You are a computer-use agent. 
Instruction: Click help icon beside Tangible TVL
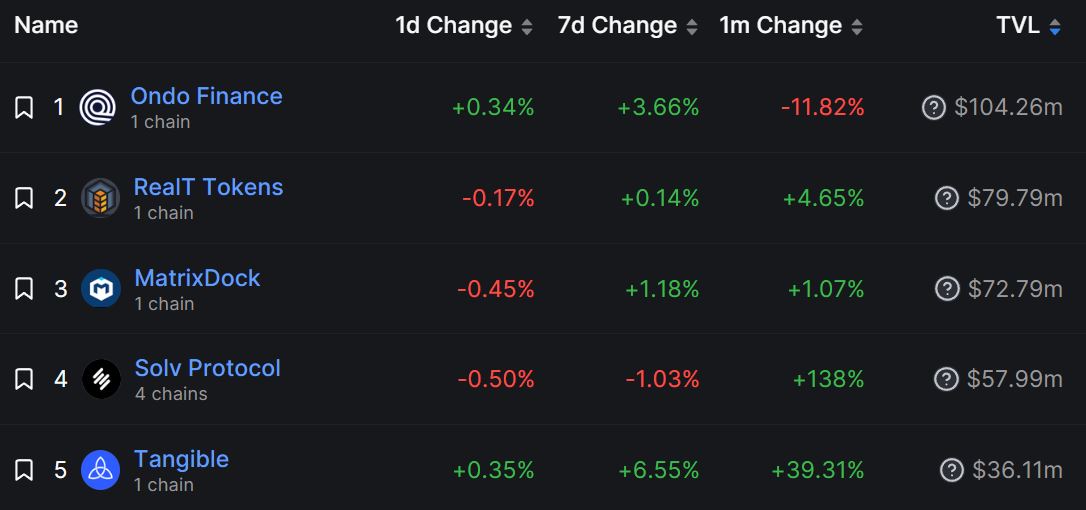pyautogui.click(x=952, y=470)
